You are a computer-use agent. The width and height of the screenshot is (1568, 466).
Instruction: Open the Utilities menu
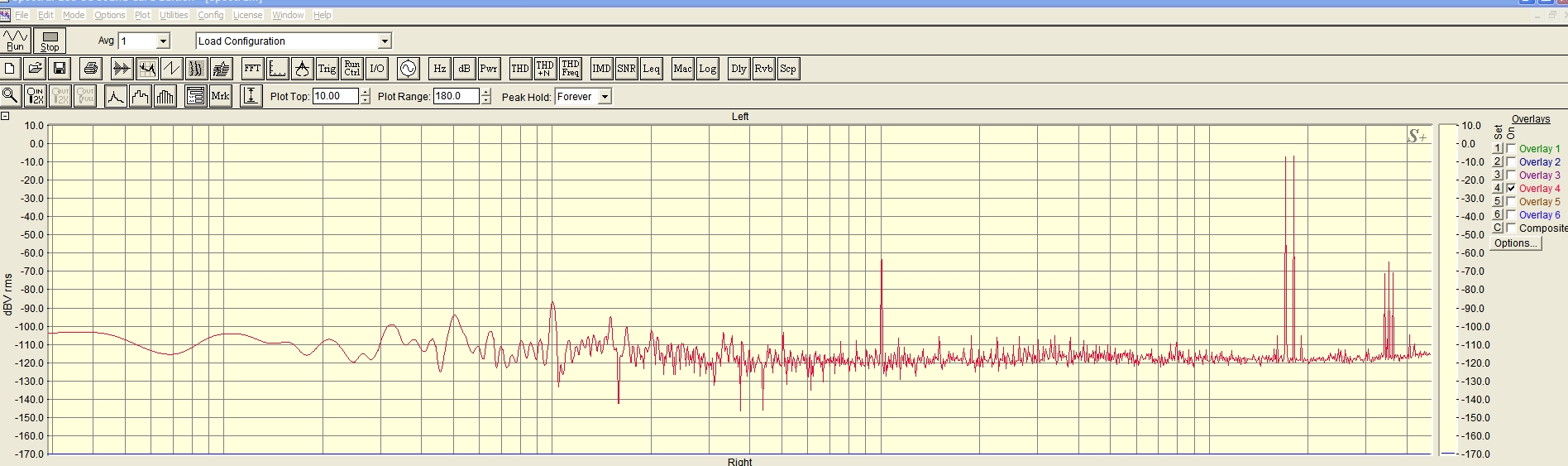174,15
